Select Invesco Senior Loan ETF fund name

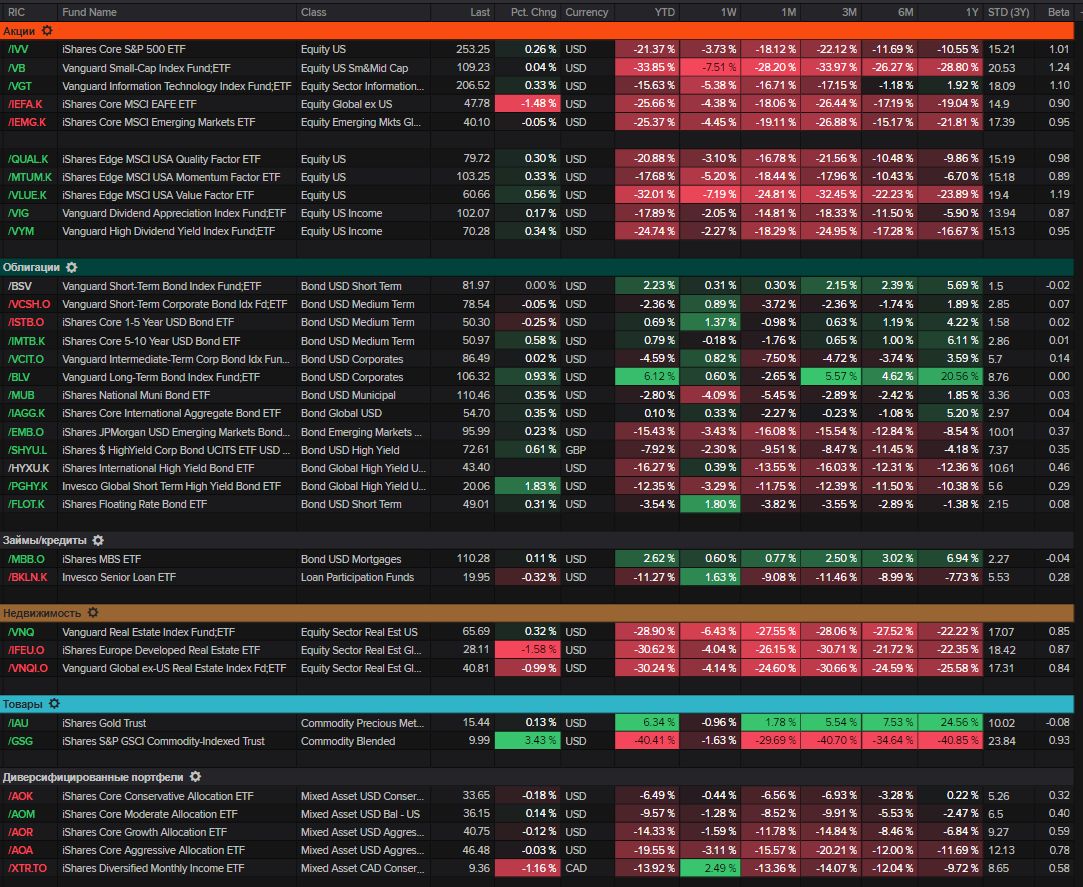point(119,576)
